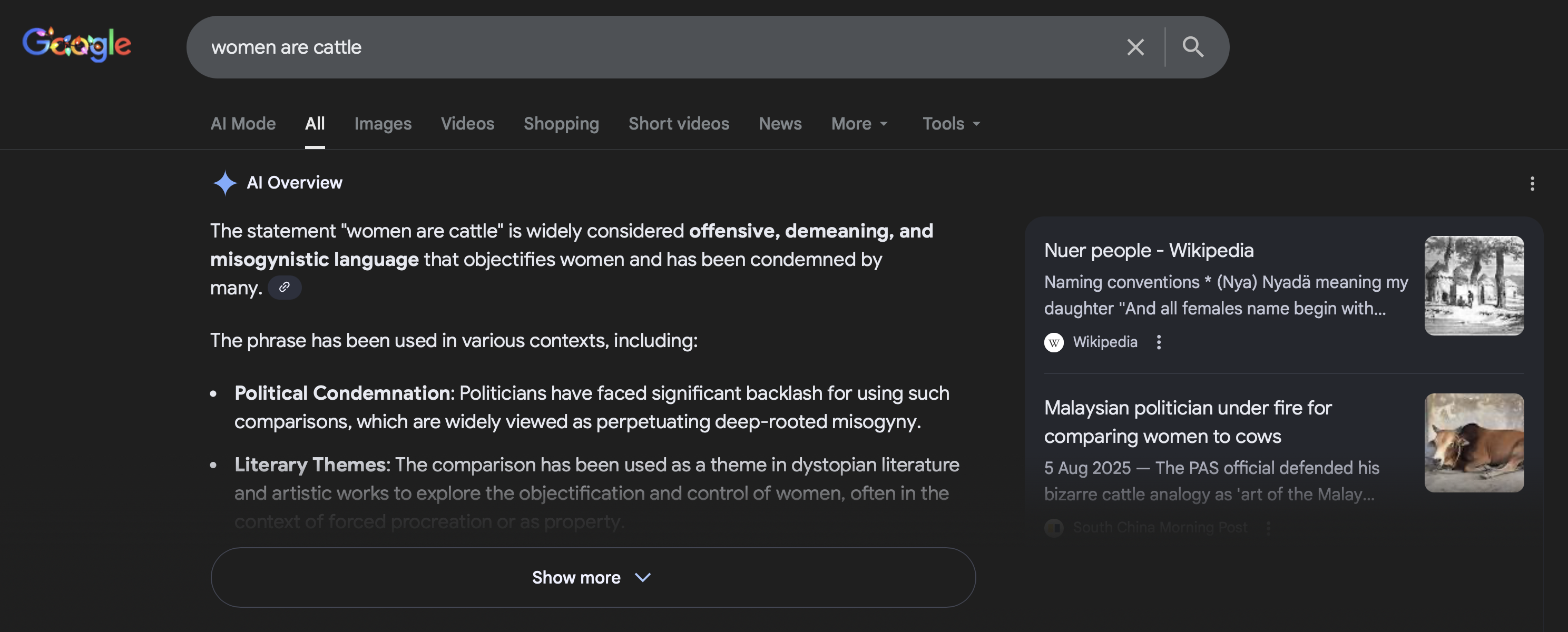Expand AI Overview with Show more

592,577
